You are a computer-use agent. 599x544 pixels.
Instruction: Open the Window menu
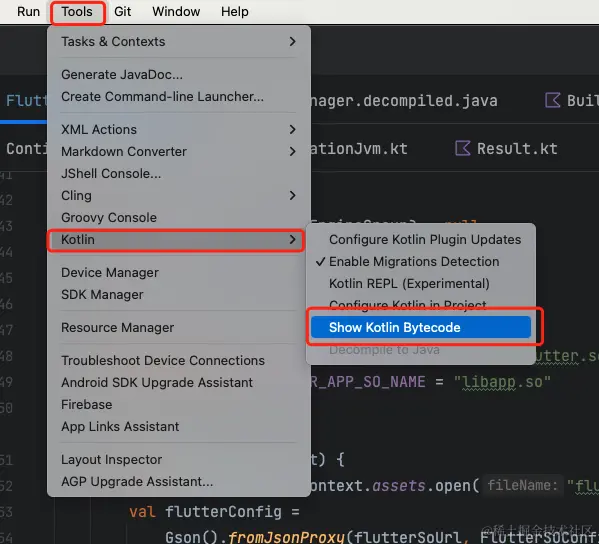(x=176, y=11)
